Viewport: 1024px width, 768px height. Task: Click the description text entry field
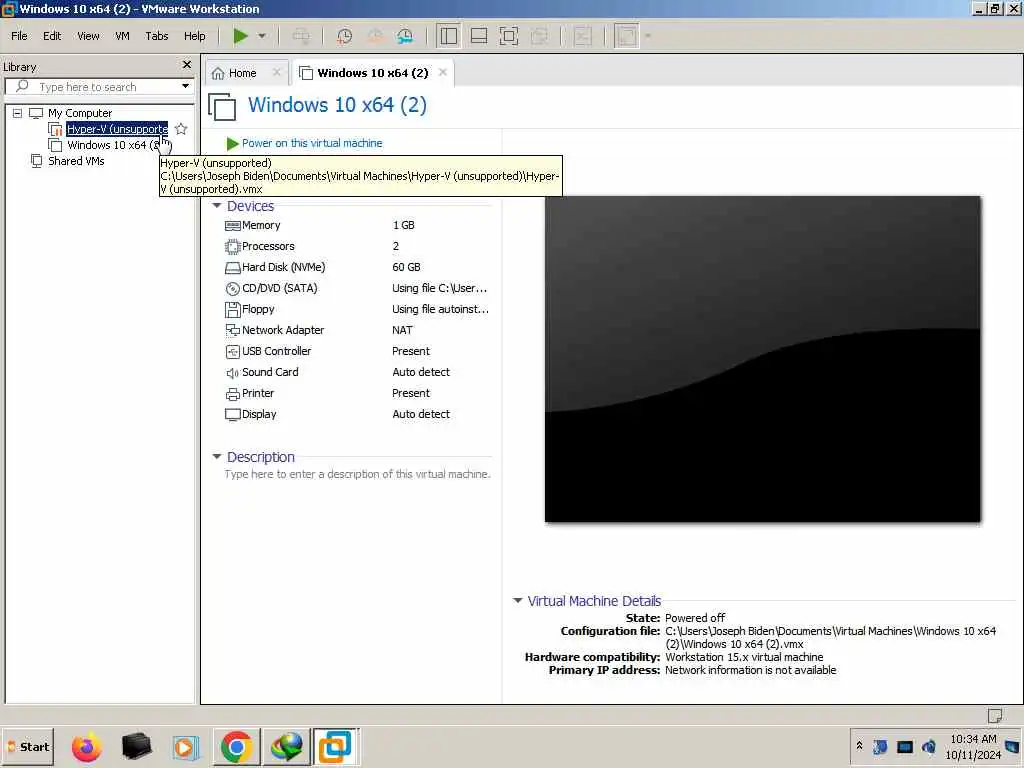(x=357, y=474)
